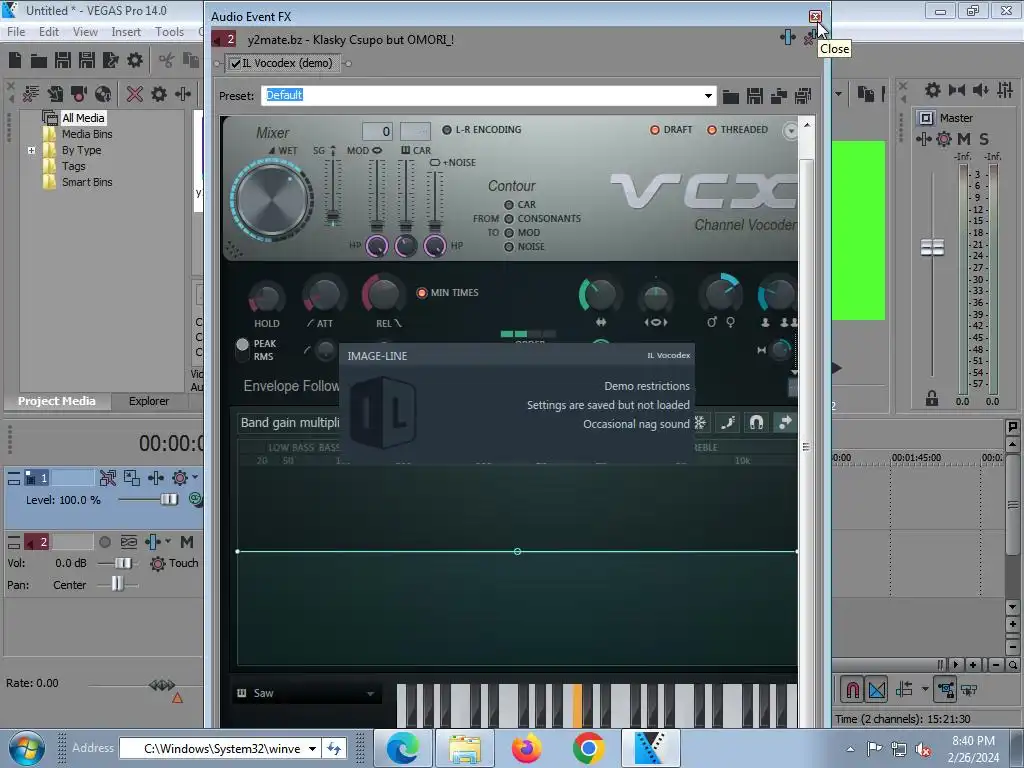1024x768 pixels.
Task: Select Contour NOISE radio option
Action: pos(509,247)
